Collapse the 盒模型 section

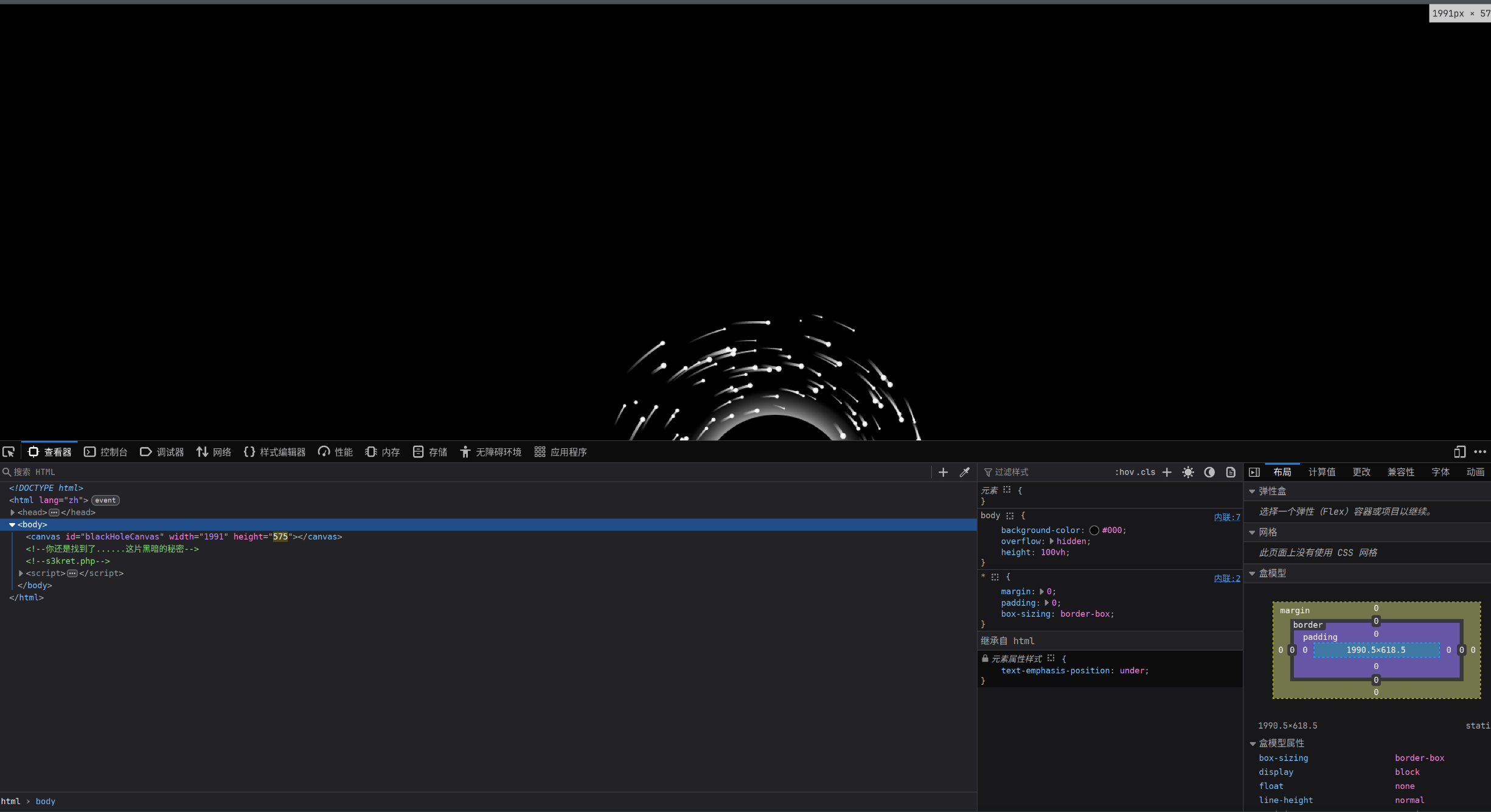click(x=1253, y=573)
